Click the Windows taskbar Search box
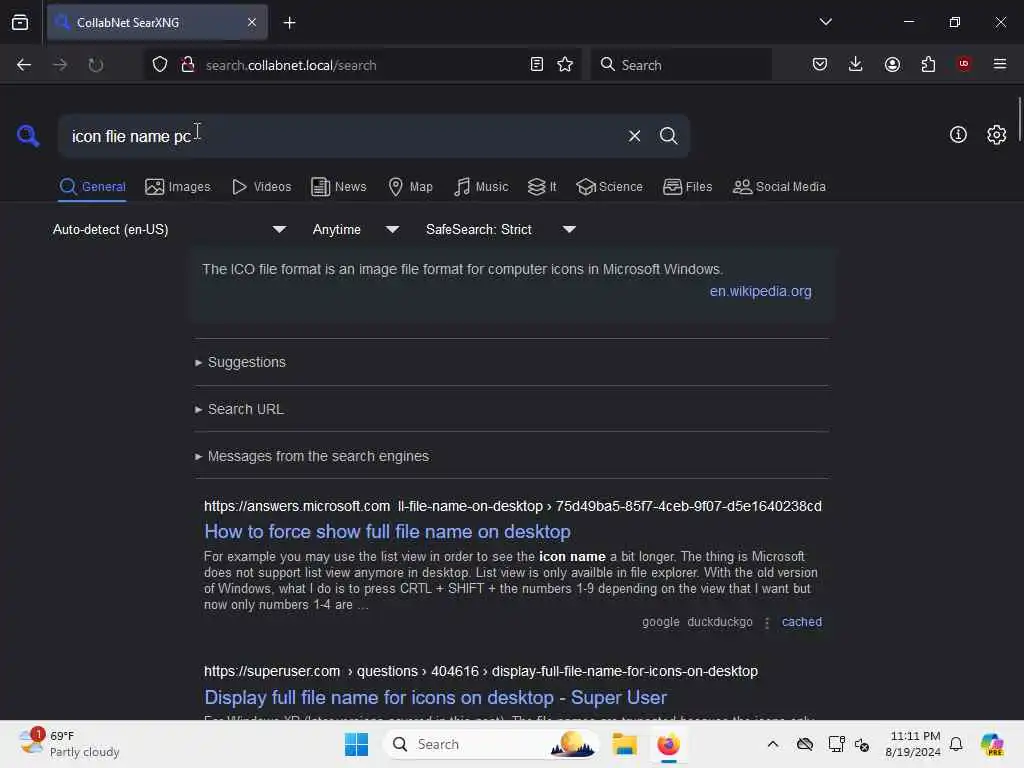Viewport: 1024px width, 768px height. [491, 744]
